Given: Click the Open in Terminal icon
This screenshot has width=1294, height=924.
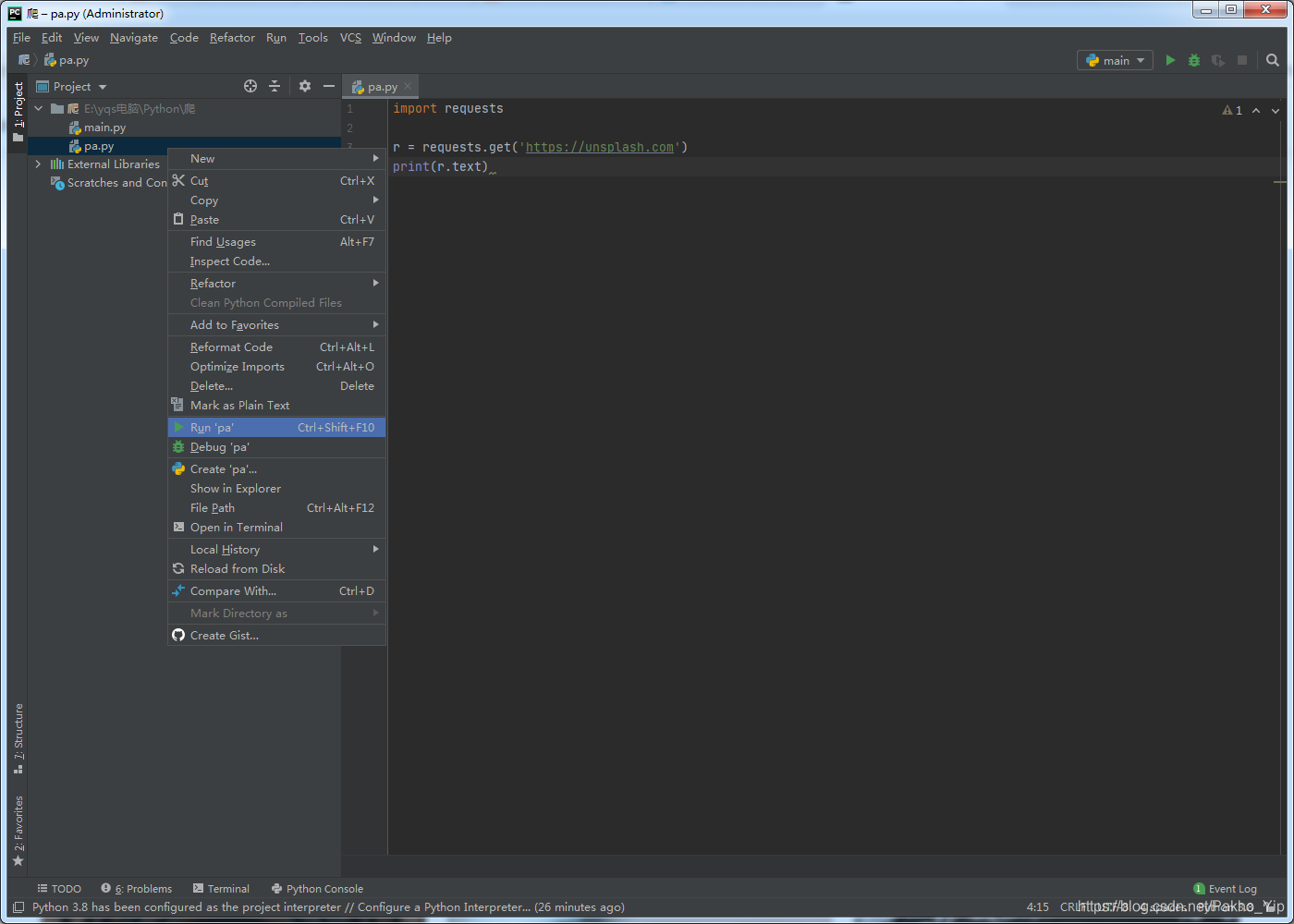Looking at the screenshot, I should coord(178,527).
